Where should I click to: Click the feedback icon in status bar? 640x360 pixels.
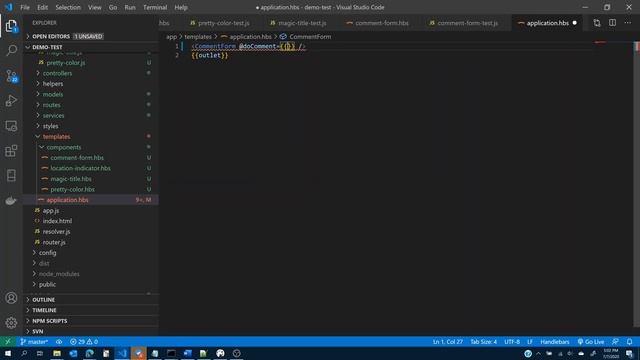point(615,342)
